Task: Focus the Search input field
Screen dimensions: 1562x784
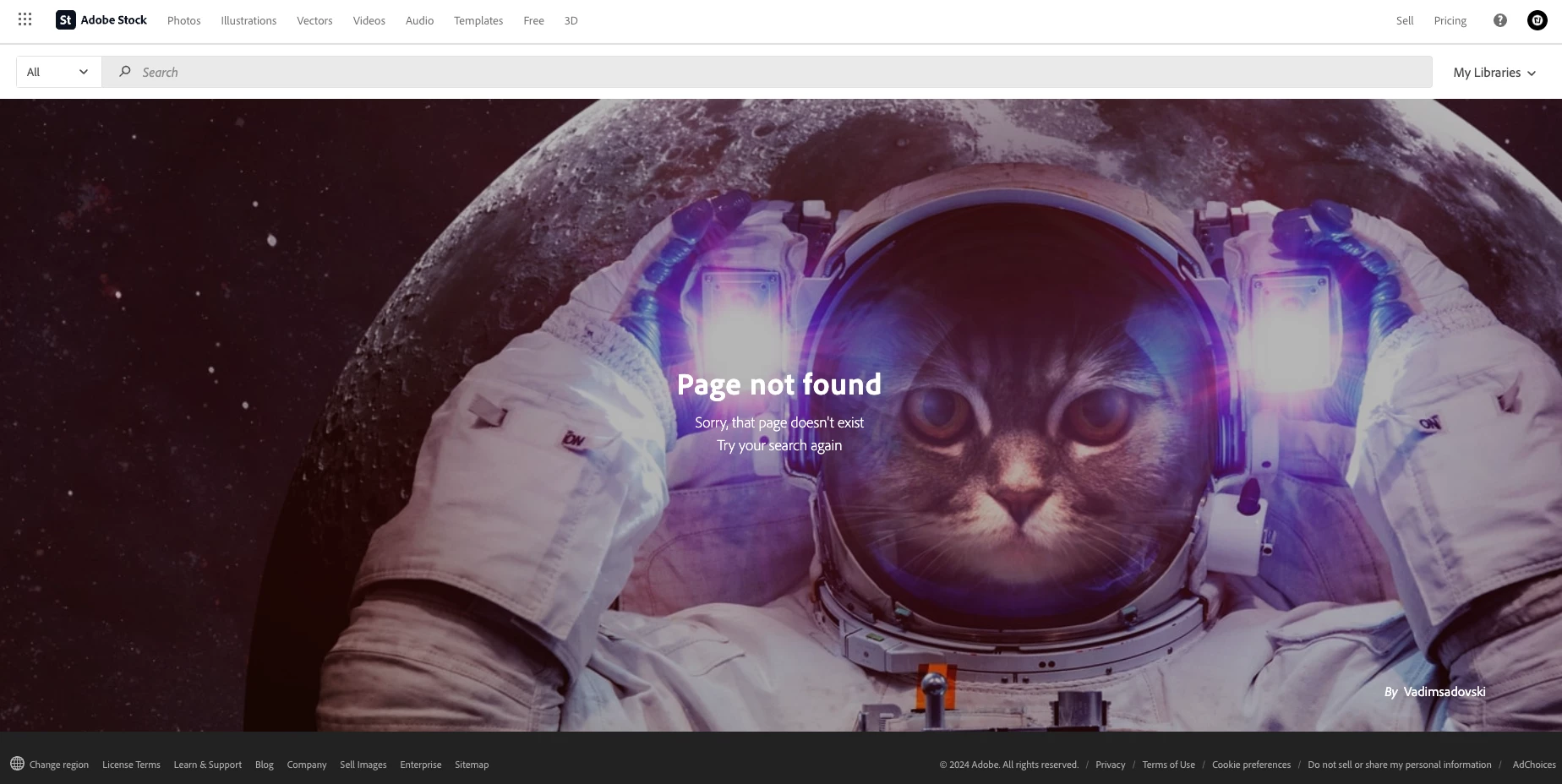Action: tap(767, 72)
